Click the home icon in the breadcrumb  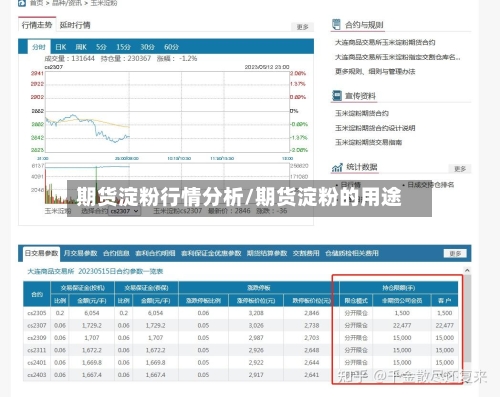point(22,3)
